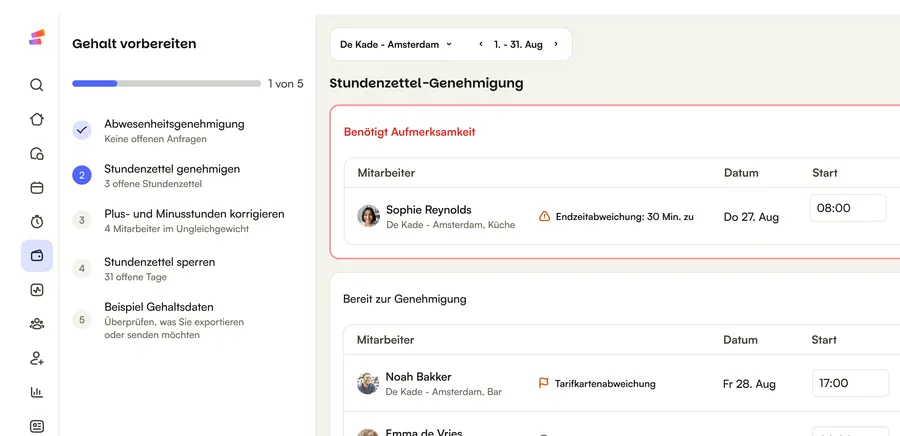
Task: Click the Benötigt Aufmerksamkeit heading
Action: coord(409,132)
